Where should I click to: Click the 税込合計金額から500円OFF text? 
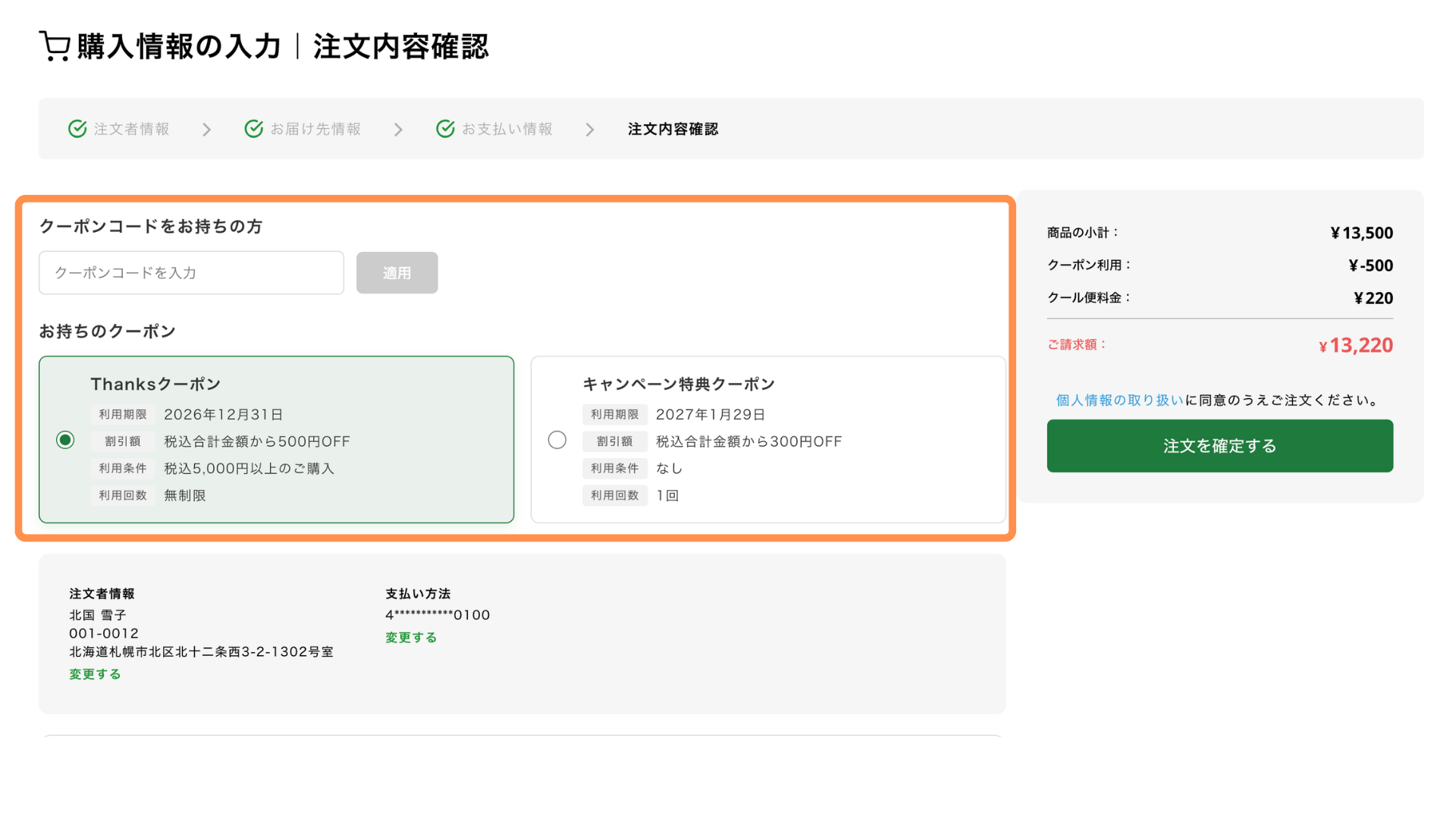257,441
